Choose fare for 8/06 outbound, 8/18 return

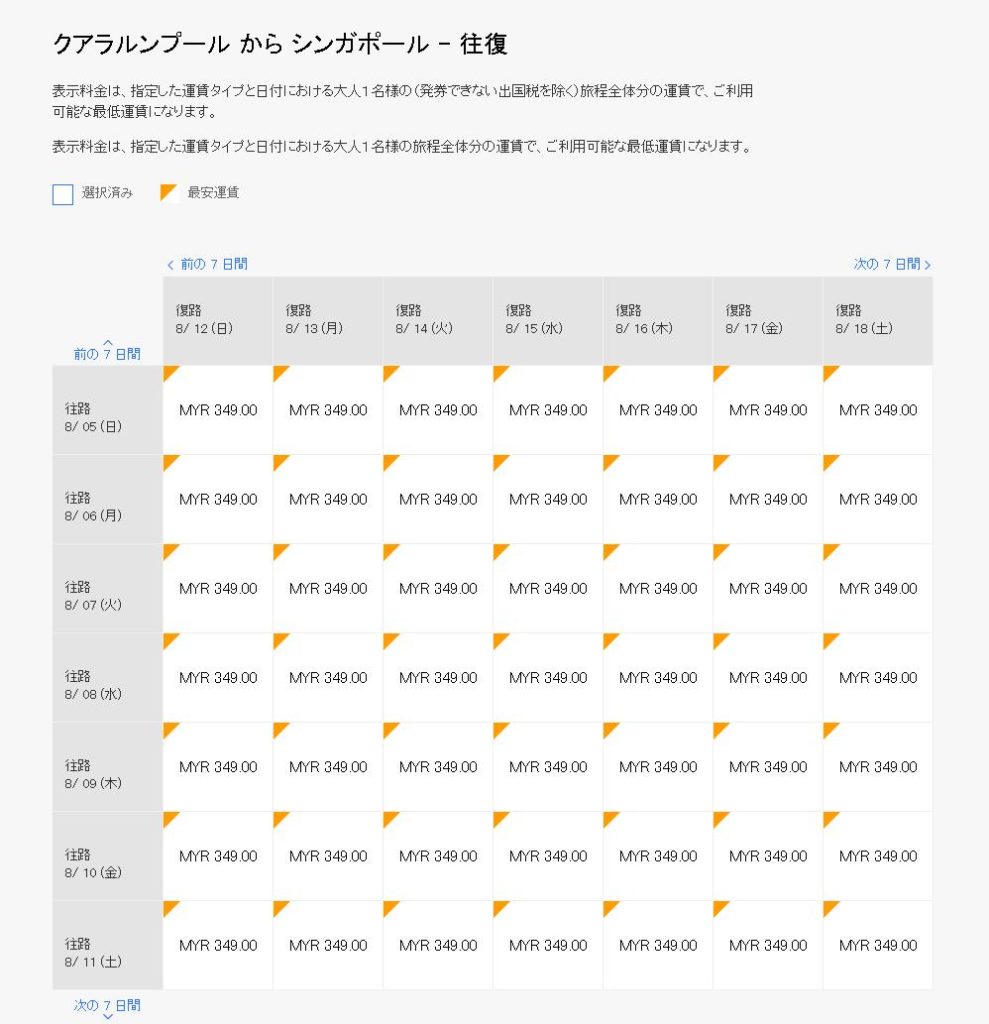pos(878,500)
